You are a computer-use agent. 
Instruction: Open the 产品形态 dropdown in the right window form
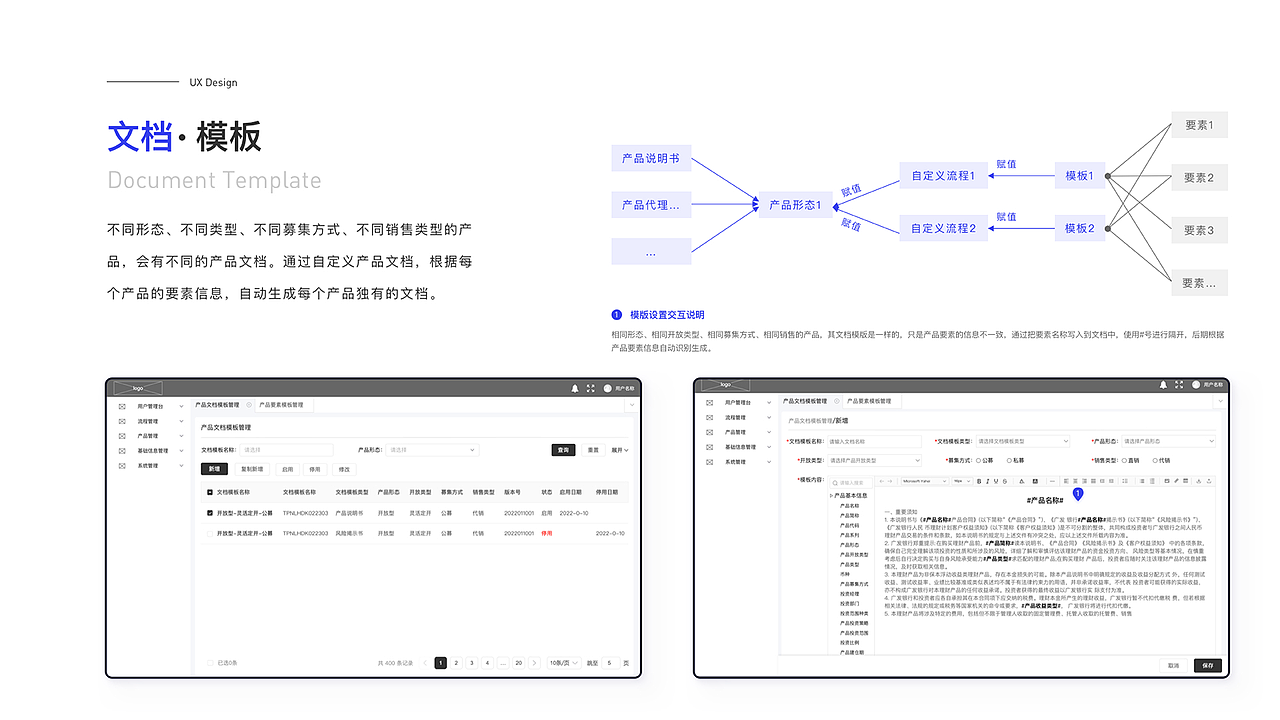pyautogui.click(x=1169, y=441)
